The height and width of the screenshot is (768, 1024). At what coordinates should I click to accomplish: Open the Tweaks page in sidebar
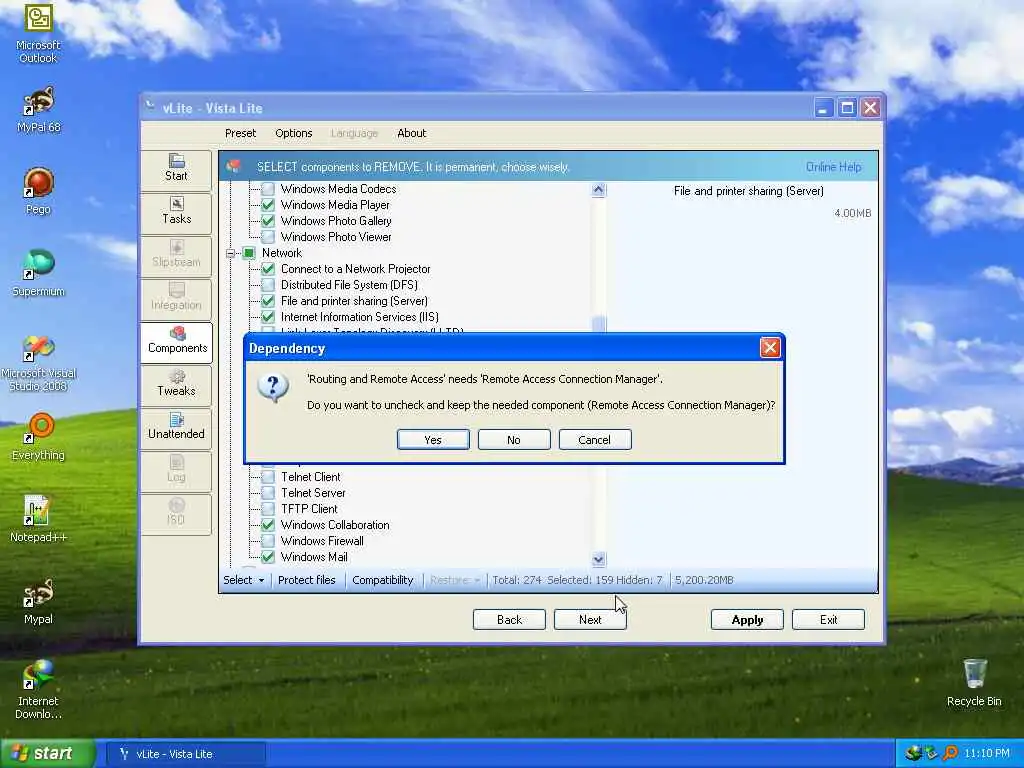point(176,385)
